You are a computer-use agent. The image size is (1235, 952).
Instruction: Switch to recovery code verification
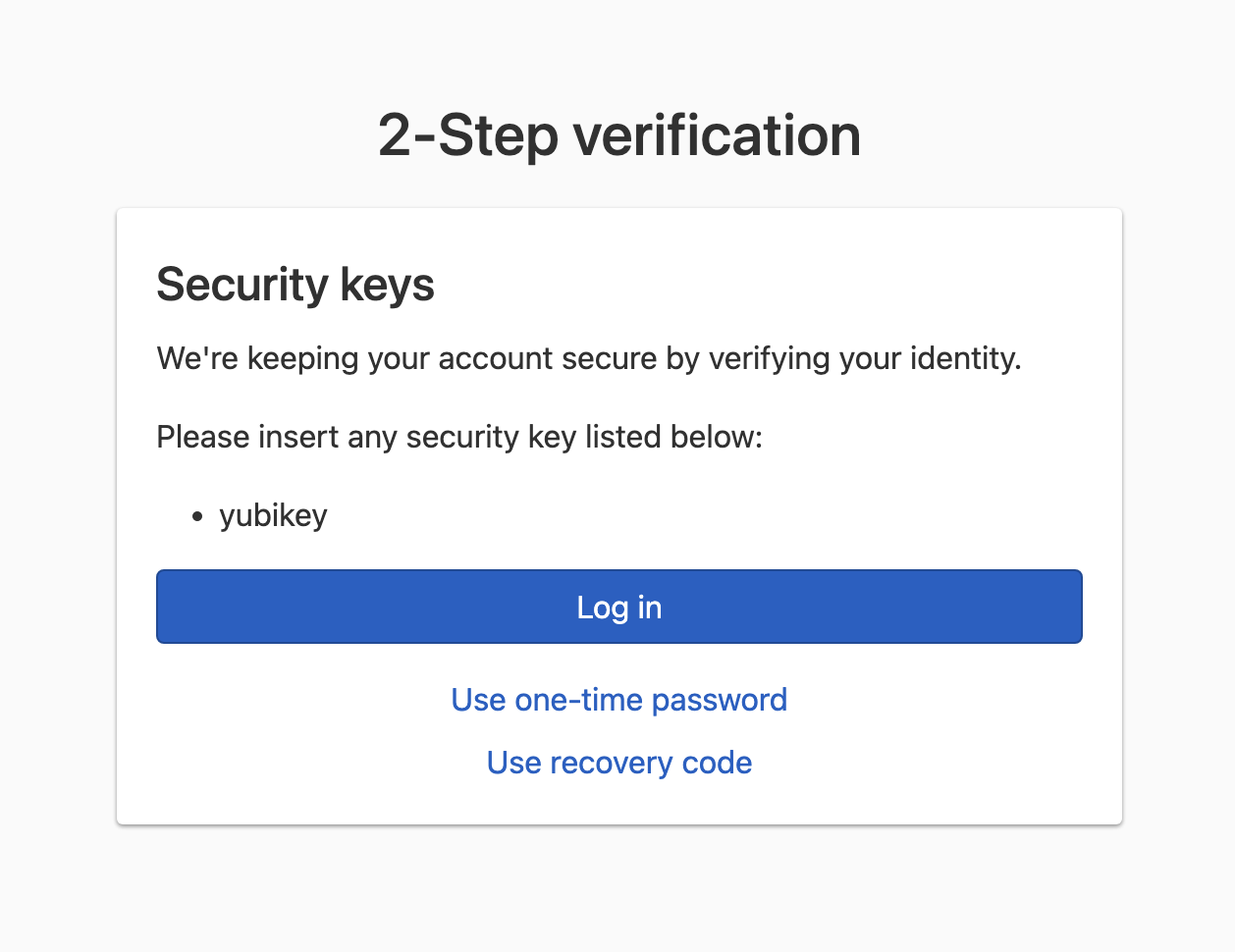coord(618,763)
